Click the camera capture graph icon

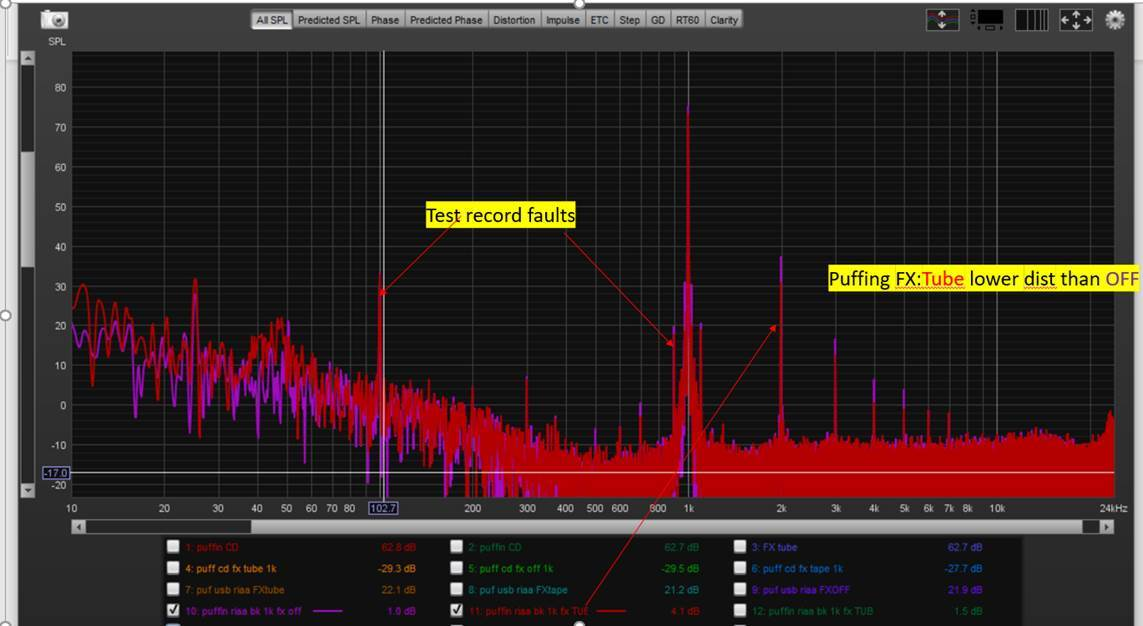(x=55, y=20)
